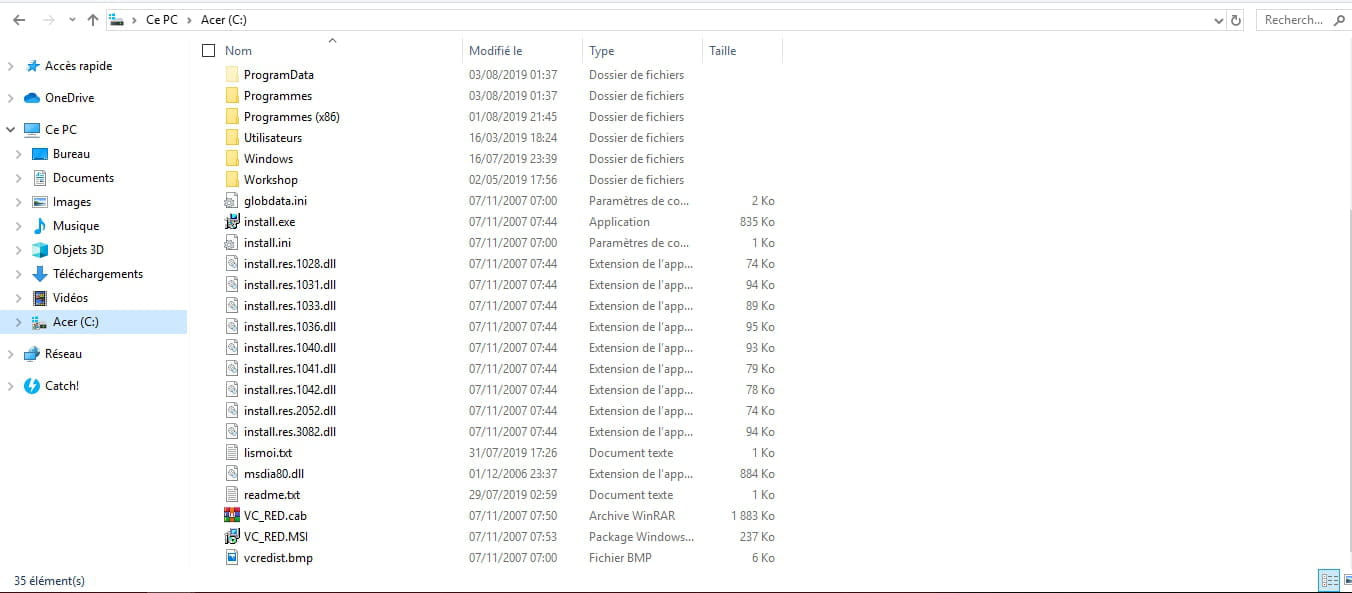The image size is (1352, 593).
Task: Switch to details view layout icon
Action: click(1329, 579)
